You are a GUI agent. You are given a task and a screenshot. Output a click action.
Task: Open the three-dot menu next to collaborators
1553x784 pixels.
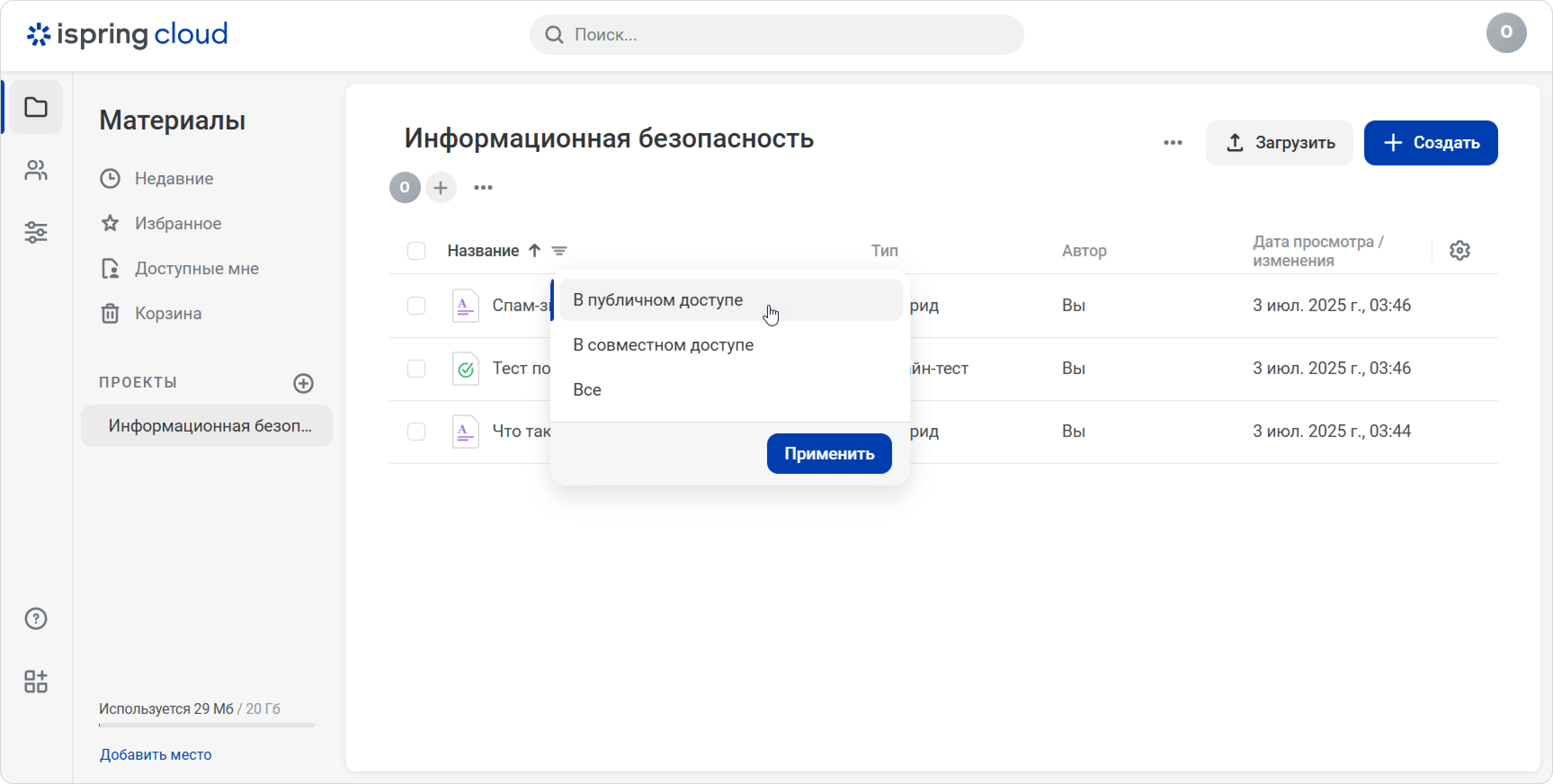[x=483, y=187]
